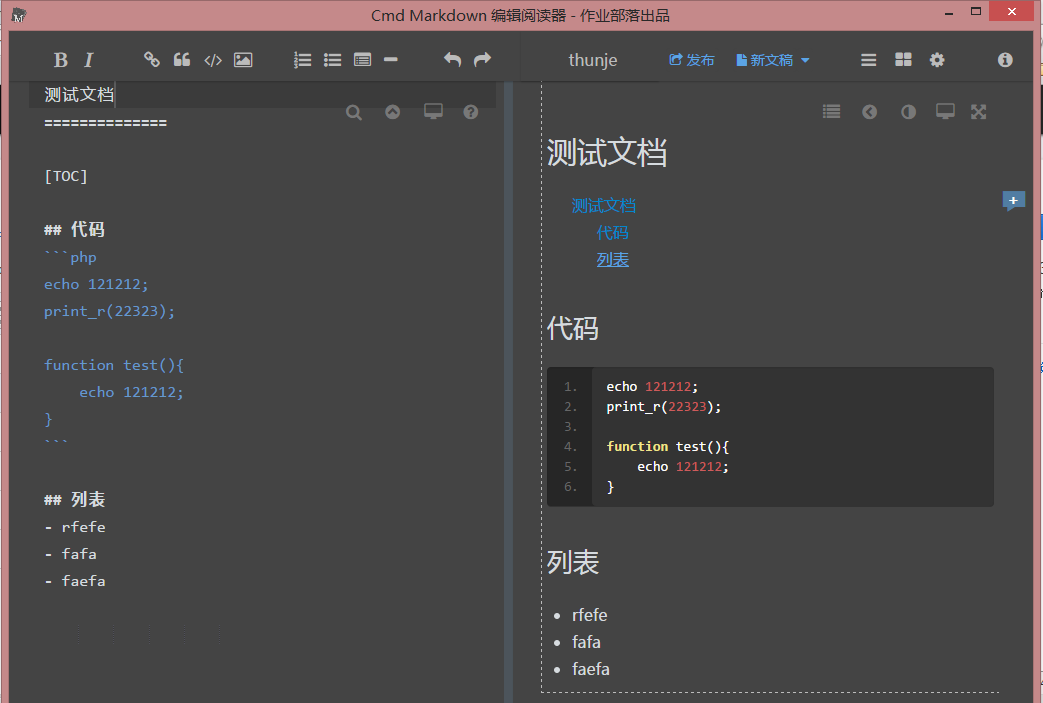Insert a hyperlink with chain icon
1043x703 pixels.
pos(152,60)
